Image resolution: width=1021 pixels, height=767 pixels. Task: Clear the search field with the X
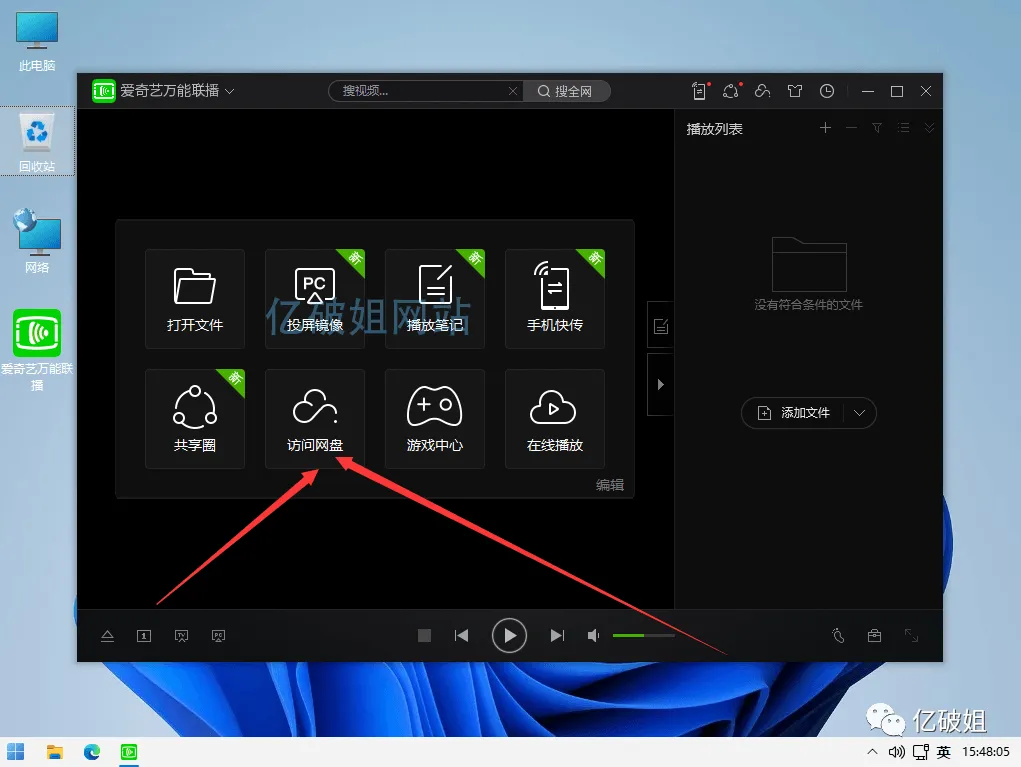(x=513, y=91)
